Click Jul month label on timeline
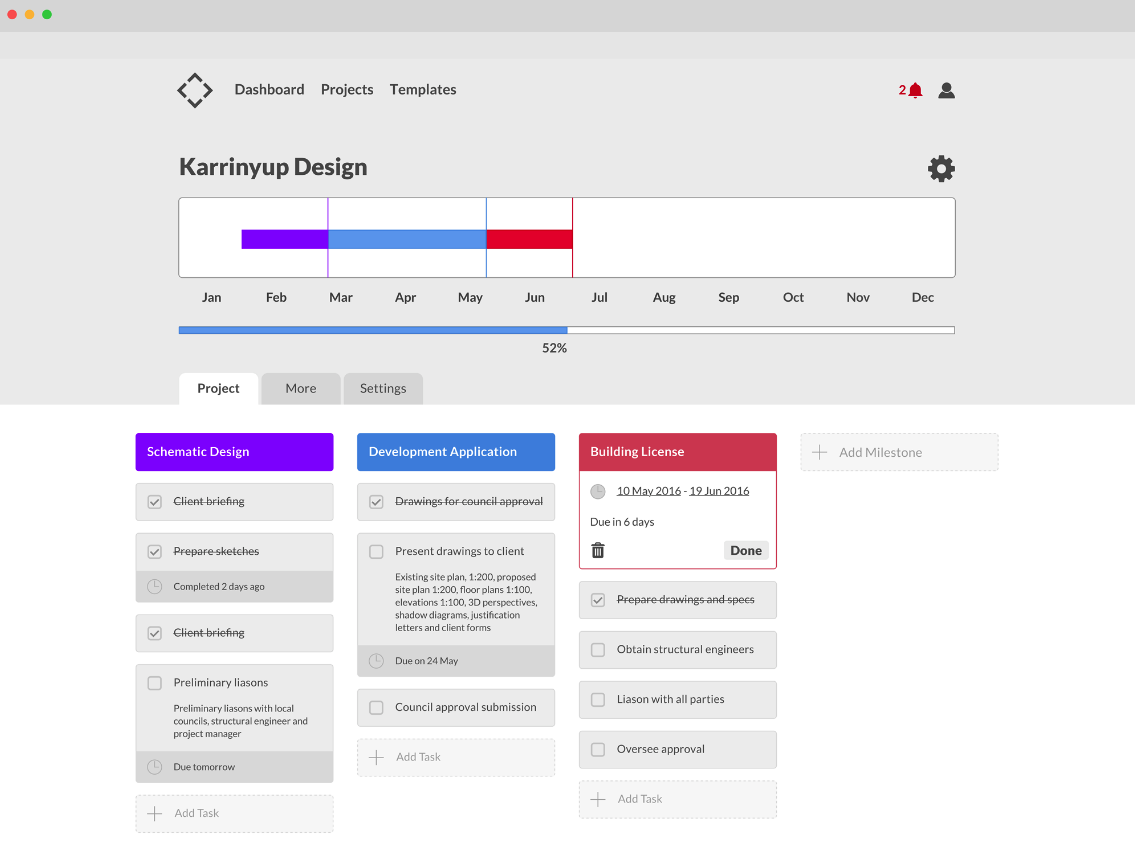This screenshot has width=1135, height=849. click(x=599, y=297)
